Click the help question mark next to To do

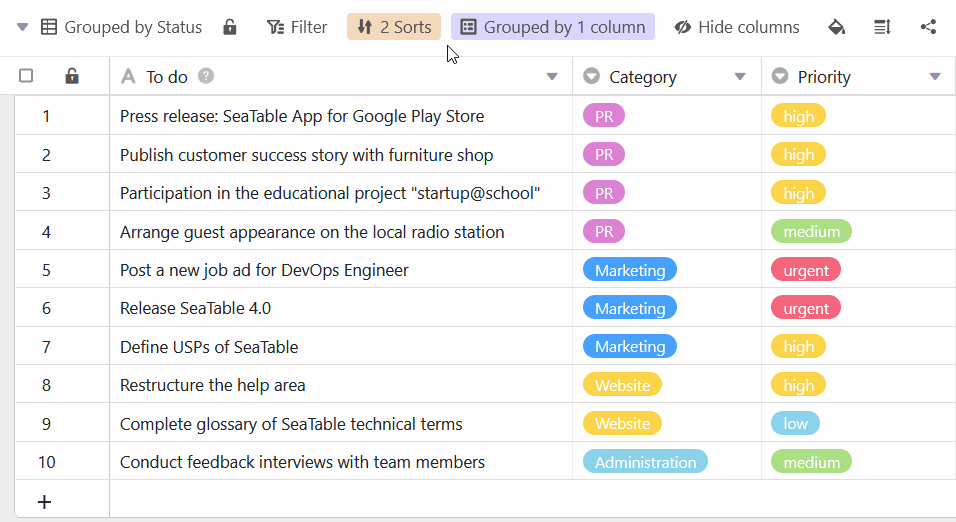pos(206,76)
